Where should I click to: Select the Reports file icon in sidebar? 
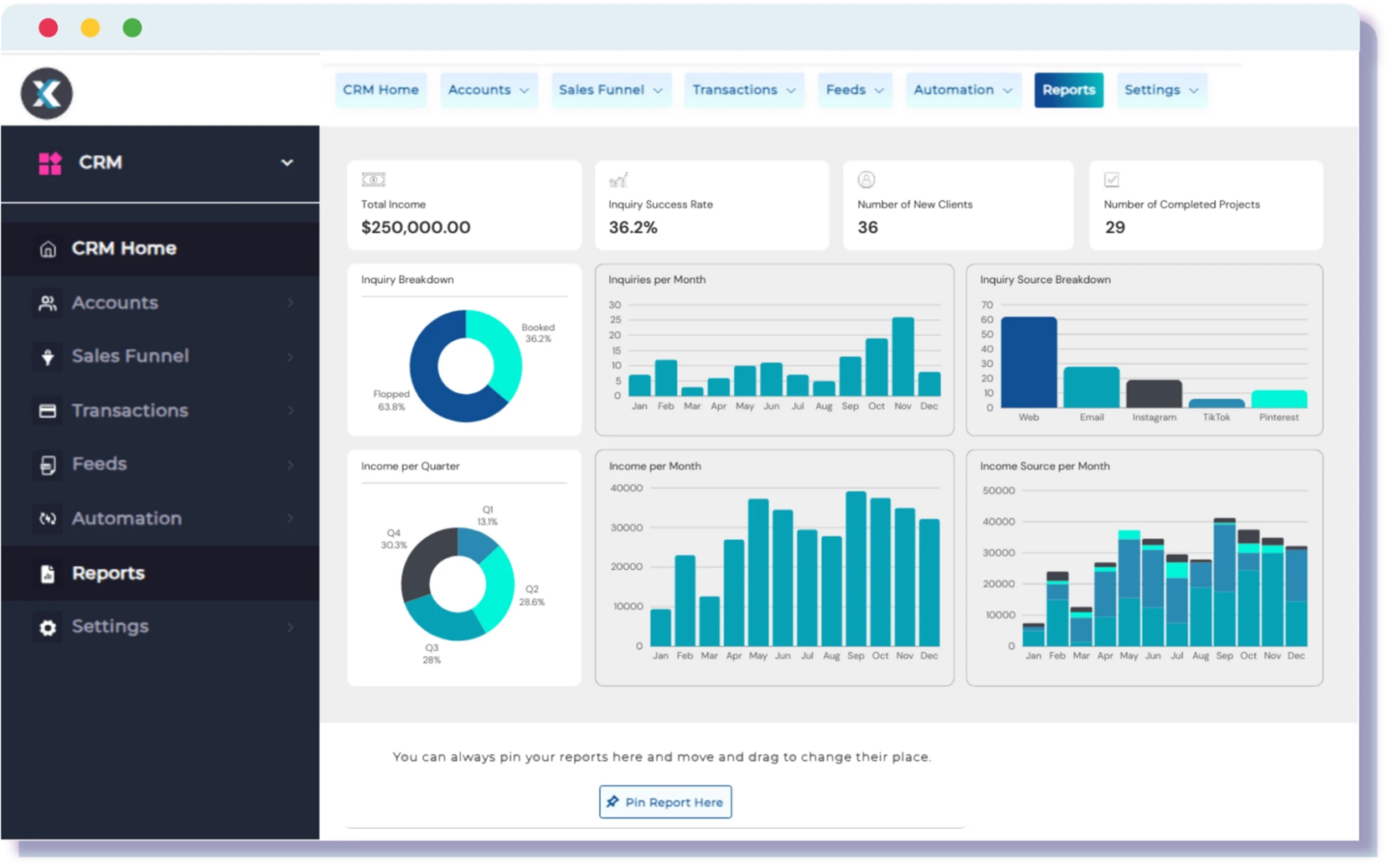[x=47, y=573]
